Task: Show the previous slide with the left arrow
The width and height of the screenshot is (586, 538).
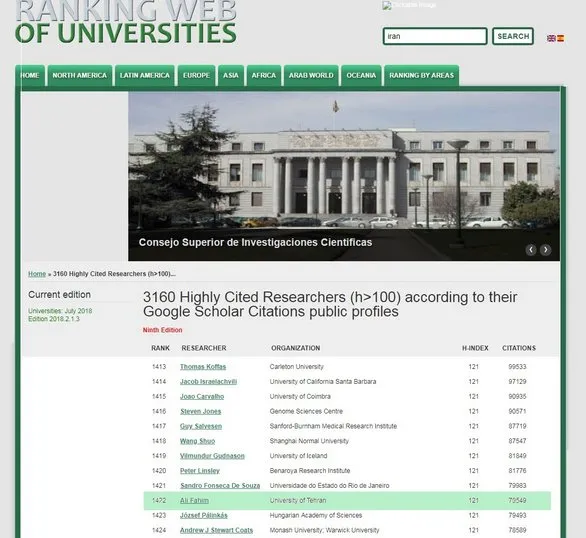Action: click(x=531, y=250)
